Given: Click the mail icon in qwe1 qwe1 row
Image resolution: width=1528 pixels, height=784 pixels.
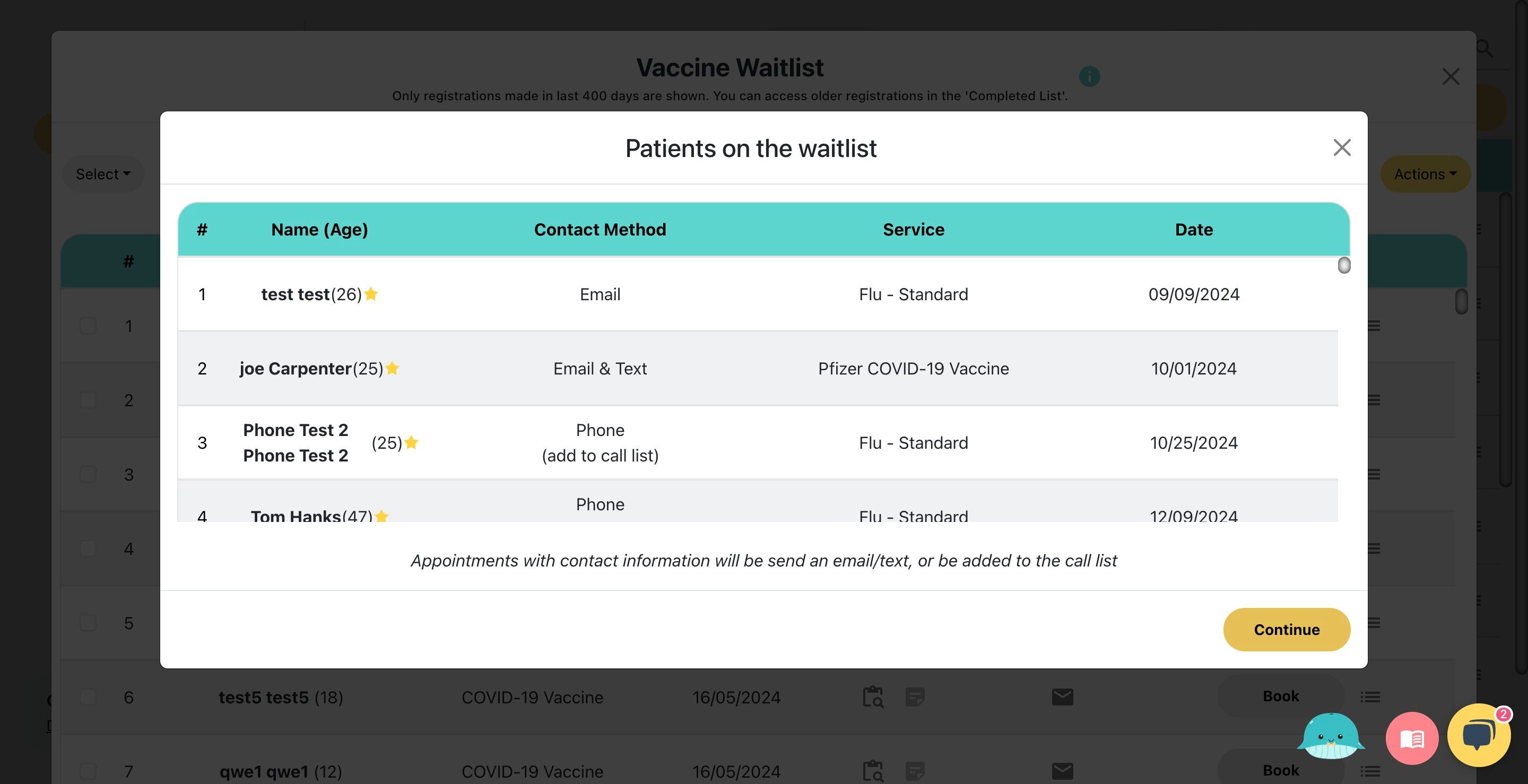Looking at the screenshot, I should 1062,771.
